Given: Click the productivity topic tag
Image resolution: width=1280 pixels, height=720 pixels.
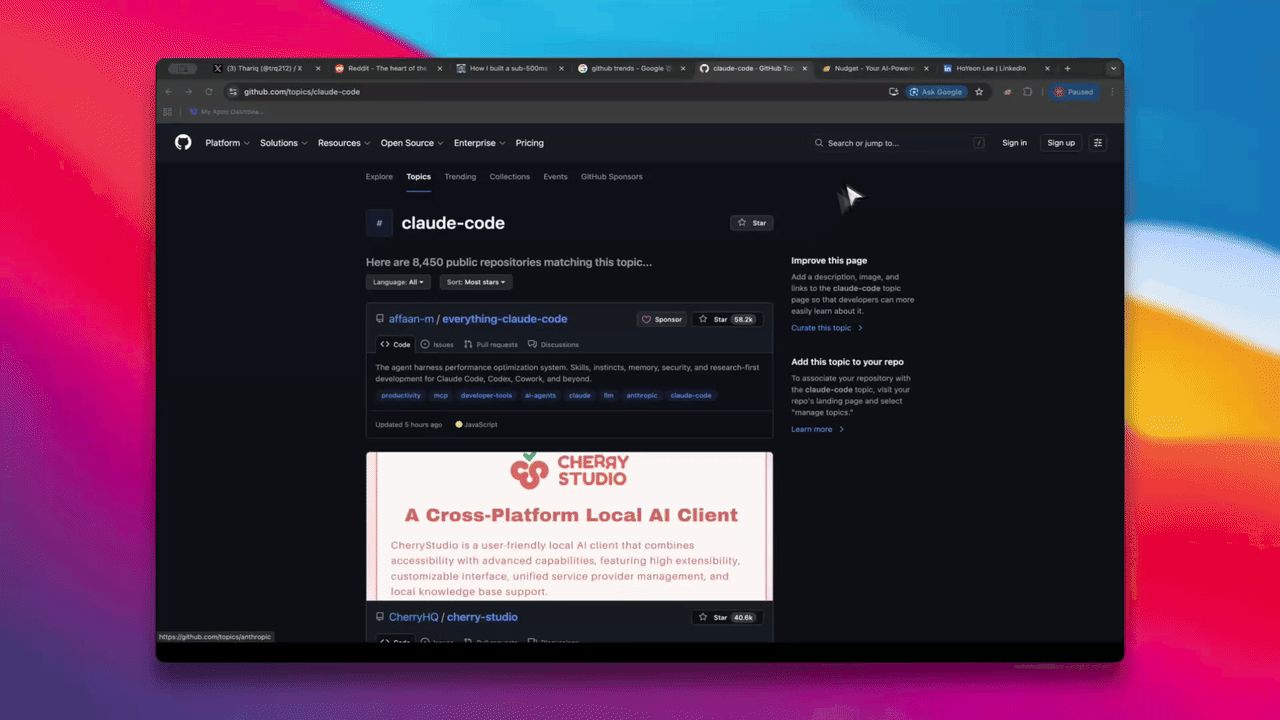Looking at the screenshot, I should click(401, 396).
